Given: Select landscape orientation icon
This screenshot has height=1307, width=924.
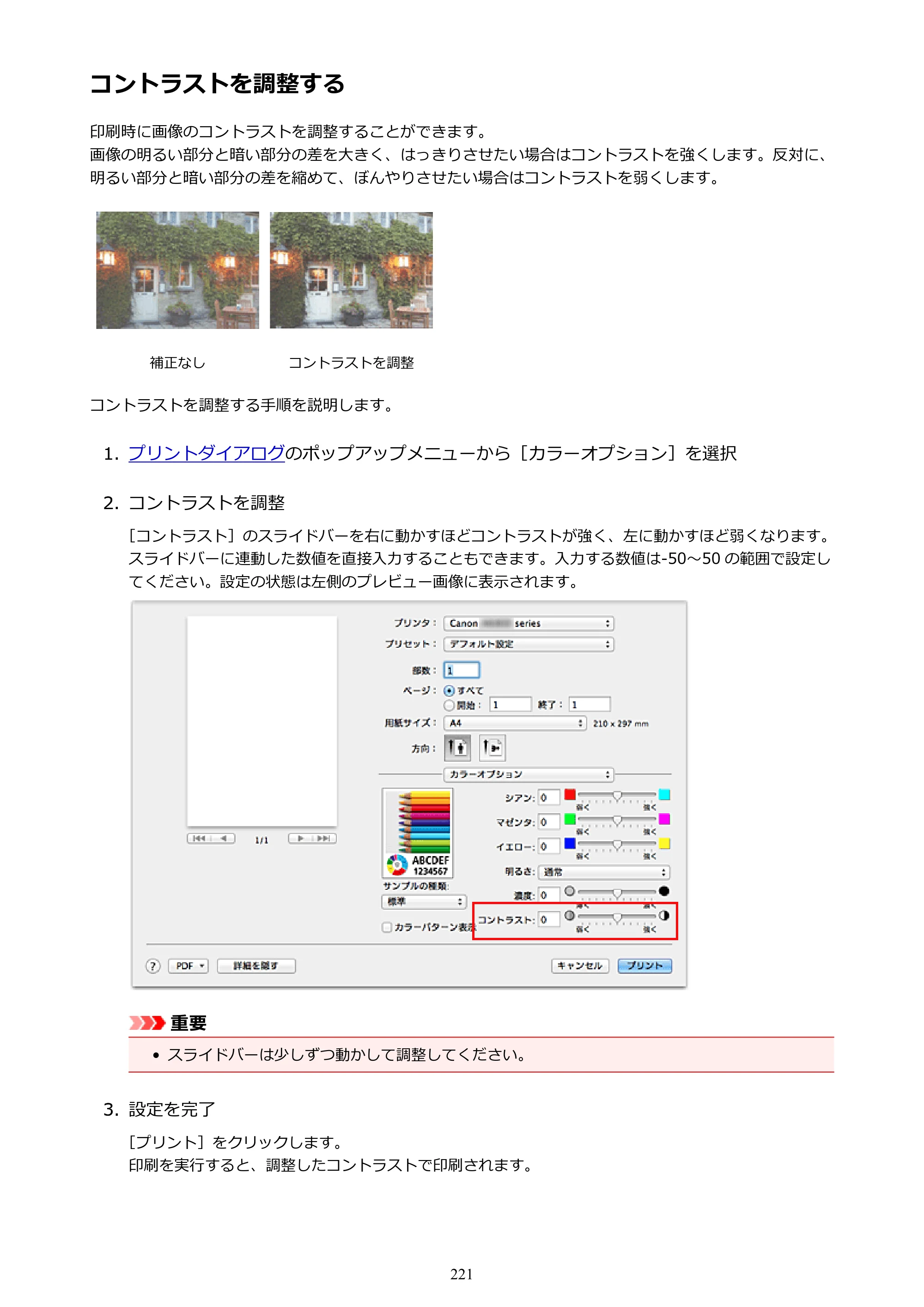Looking at the screenshot, I should click(492, 748).
